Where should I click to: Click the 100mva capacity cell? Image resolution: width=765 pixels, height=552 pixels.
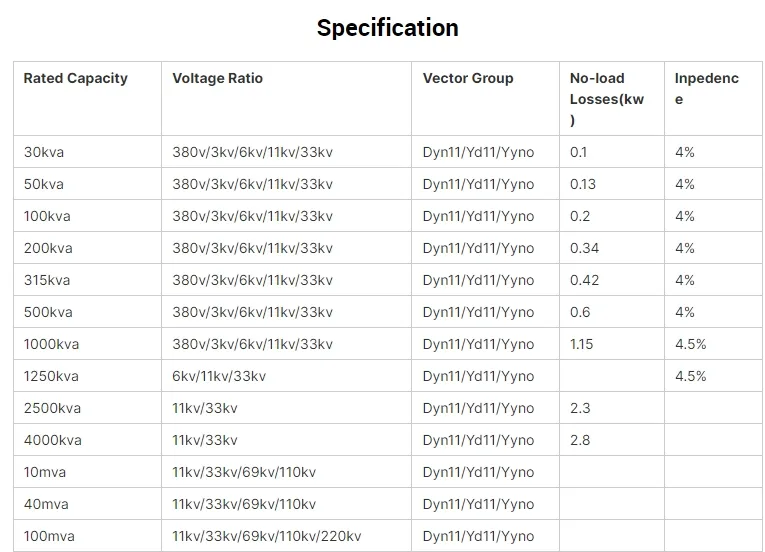click(50, 536)
